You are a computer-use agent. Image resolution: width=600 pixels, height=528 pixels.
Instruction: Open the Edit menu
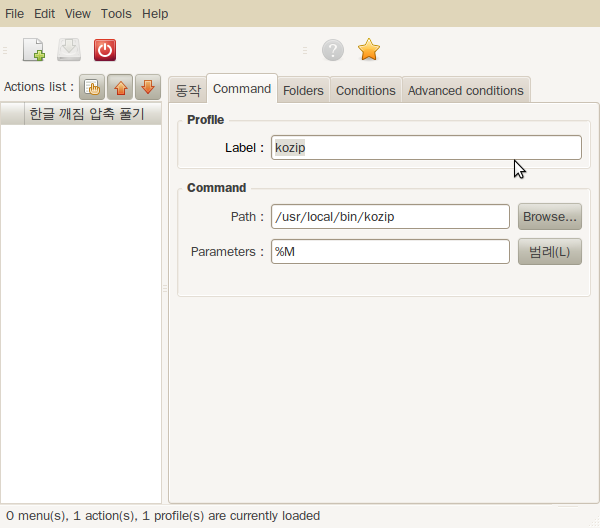point(44,14)
